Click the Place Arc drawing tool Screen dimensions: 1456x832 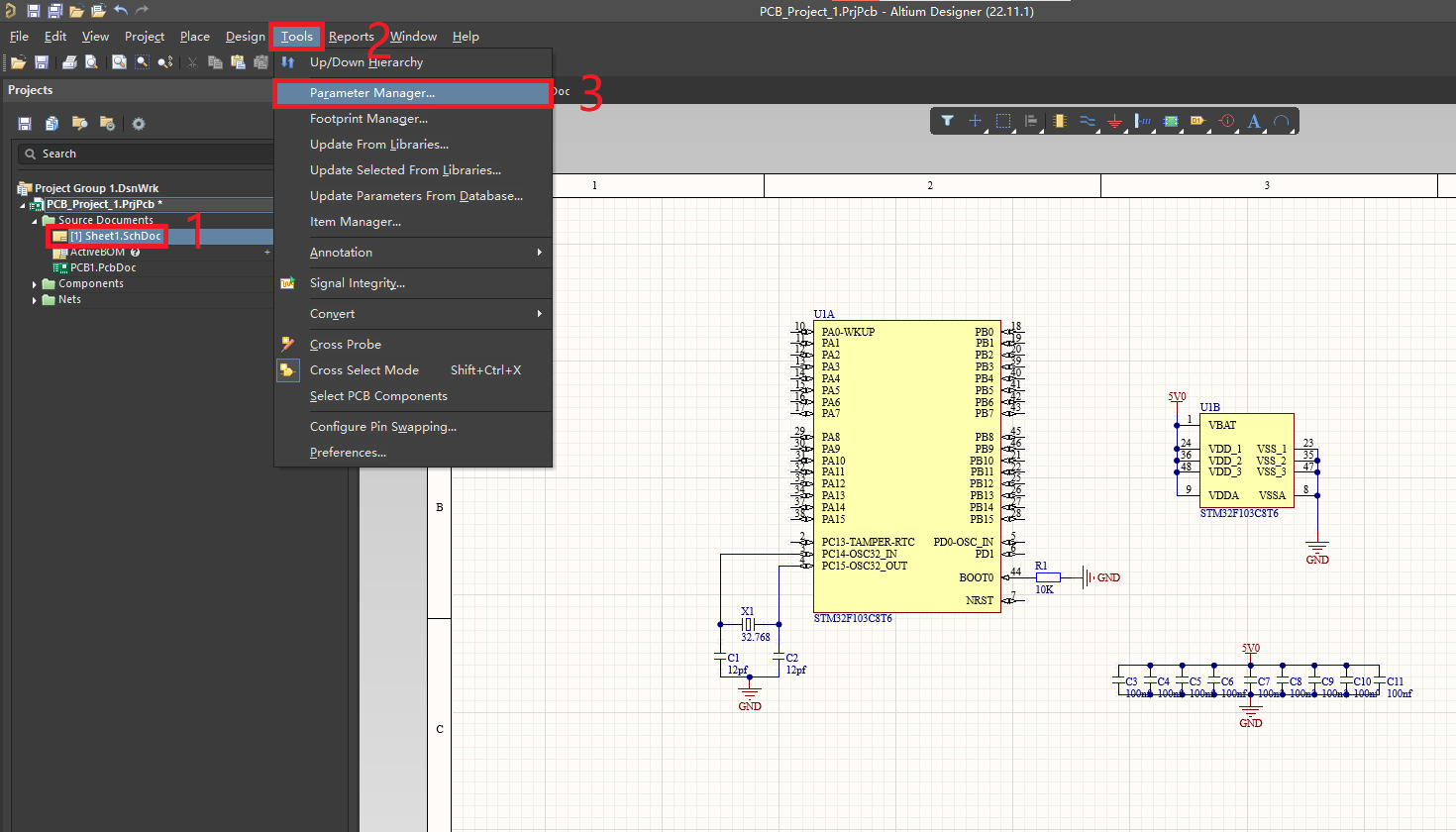click(1282, 121)
